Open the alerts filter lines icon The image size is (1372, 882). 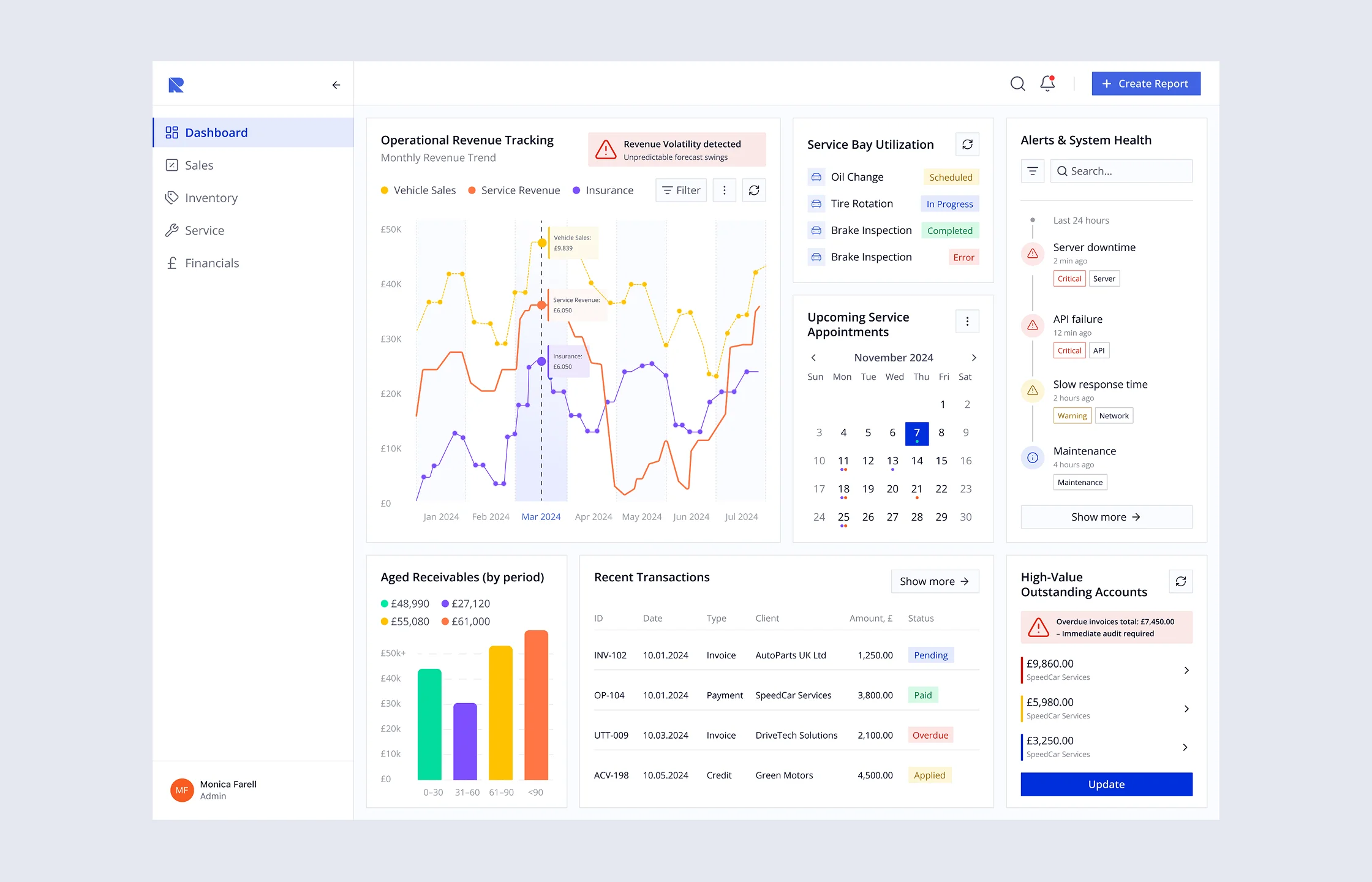click(1032, 171)
